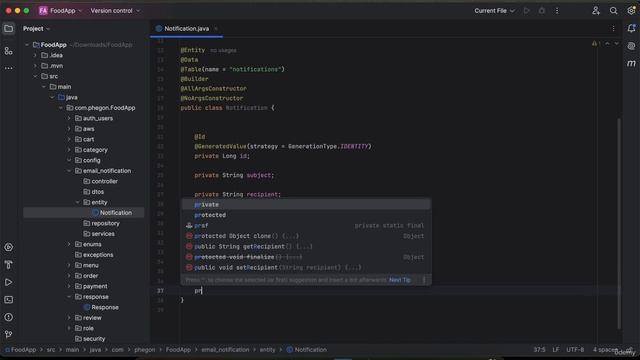The image size is (640, 360).
Task: Show more tool windows ellipsis
Action: (9, 68)
